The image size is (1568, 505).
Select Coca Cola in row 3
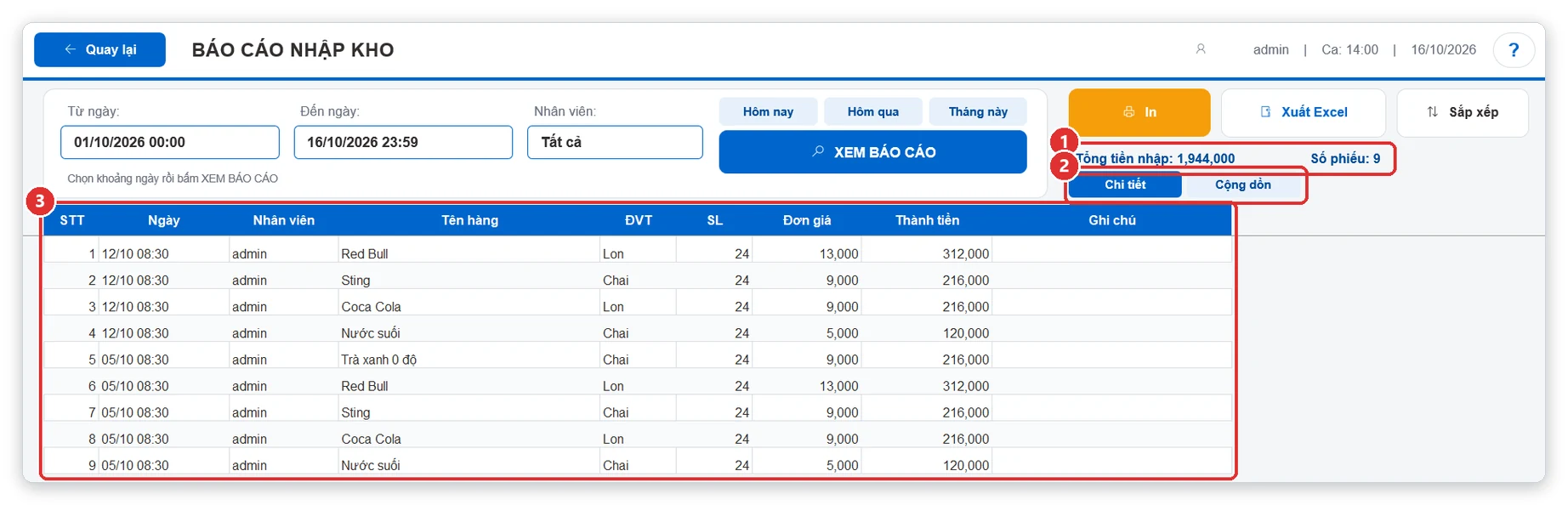[371, 306]
